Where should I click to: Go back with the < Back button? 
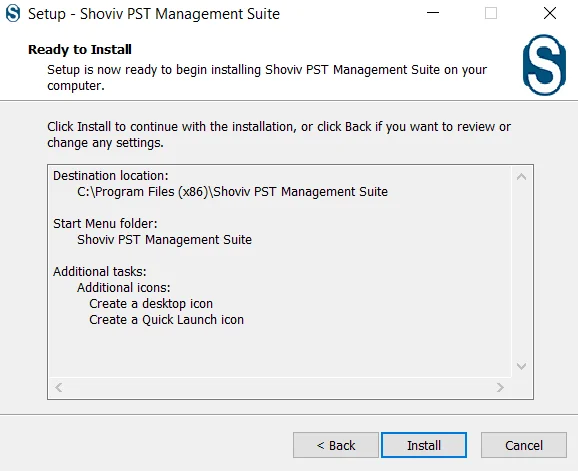336,445
